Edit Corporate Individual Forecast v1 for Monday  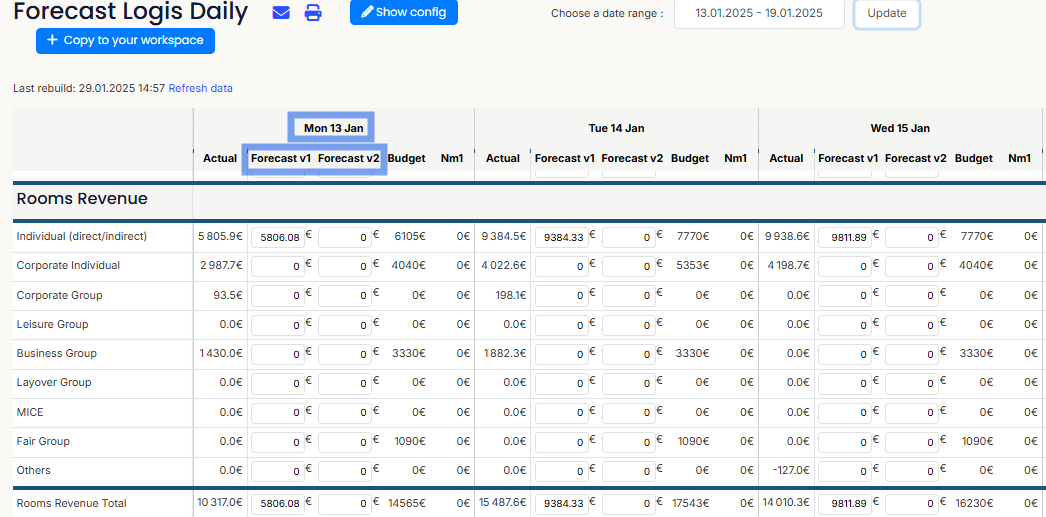tap(277, 267)
